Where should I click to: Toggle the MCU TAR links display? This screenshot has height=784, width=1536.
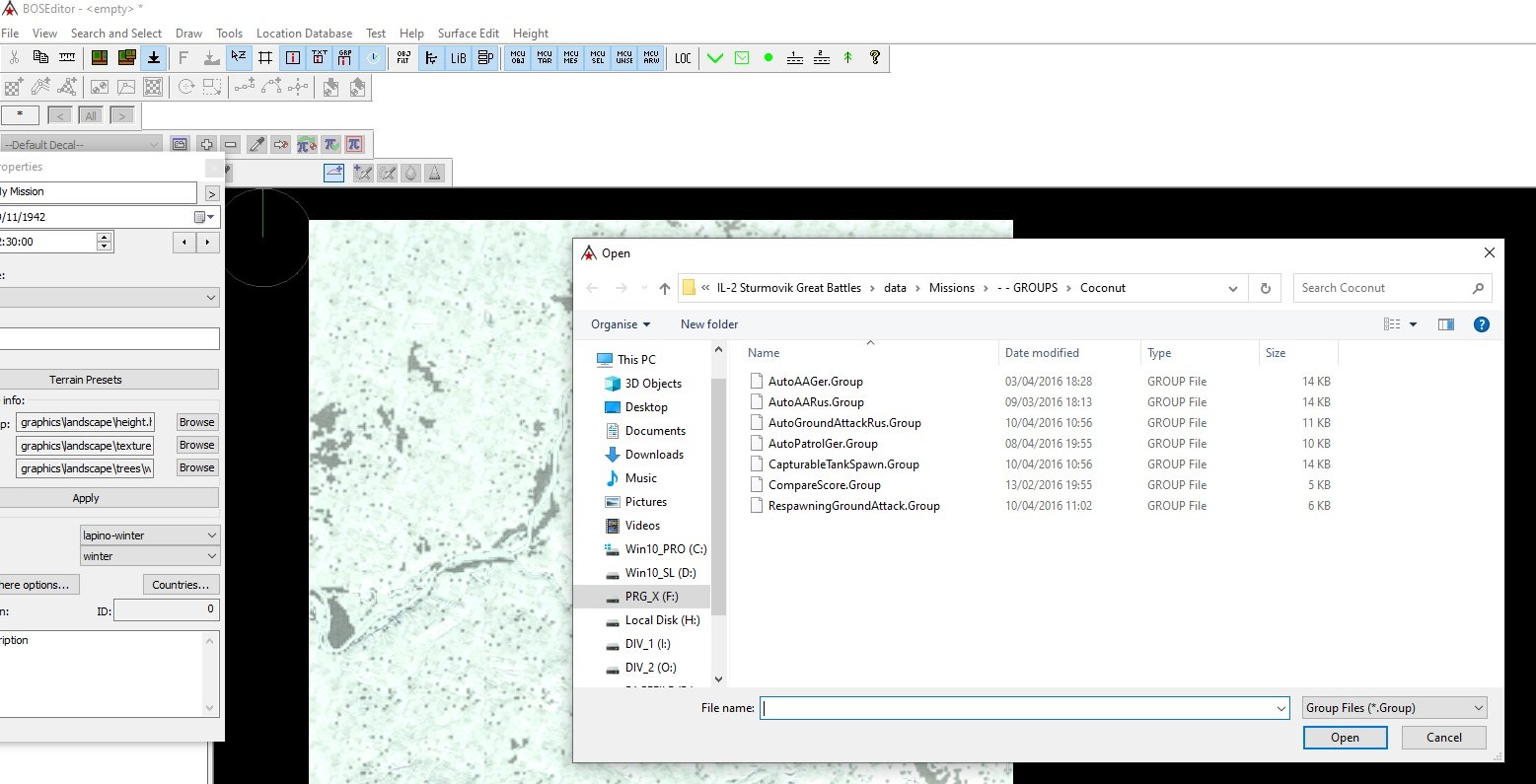545,58
